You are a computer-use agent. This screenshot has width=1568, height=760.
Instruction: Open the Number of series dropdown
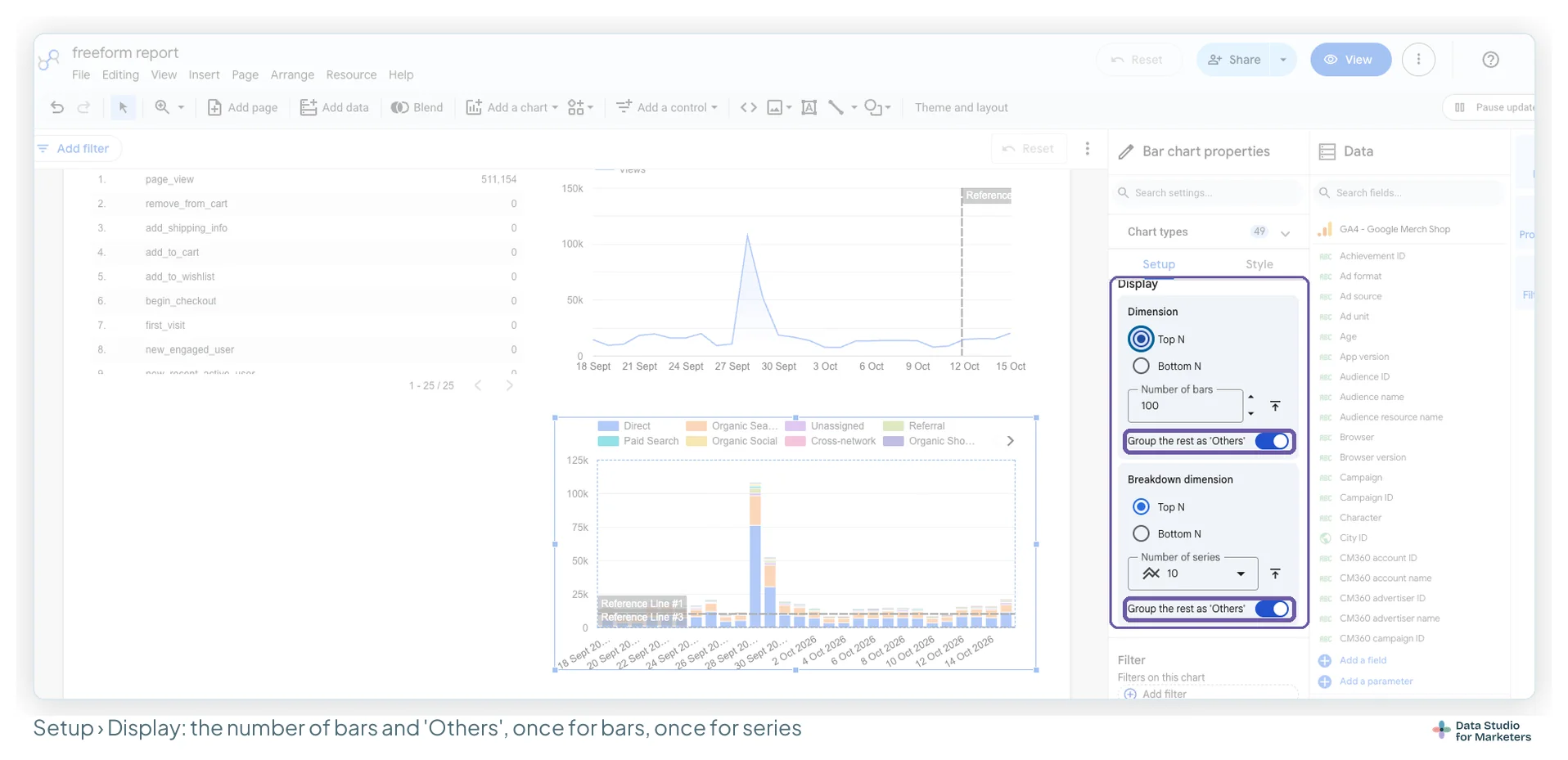(1192, 573)
